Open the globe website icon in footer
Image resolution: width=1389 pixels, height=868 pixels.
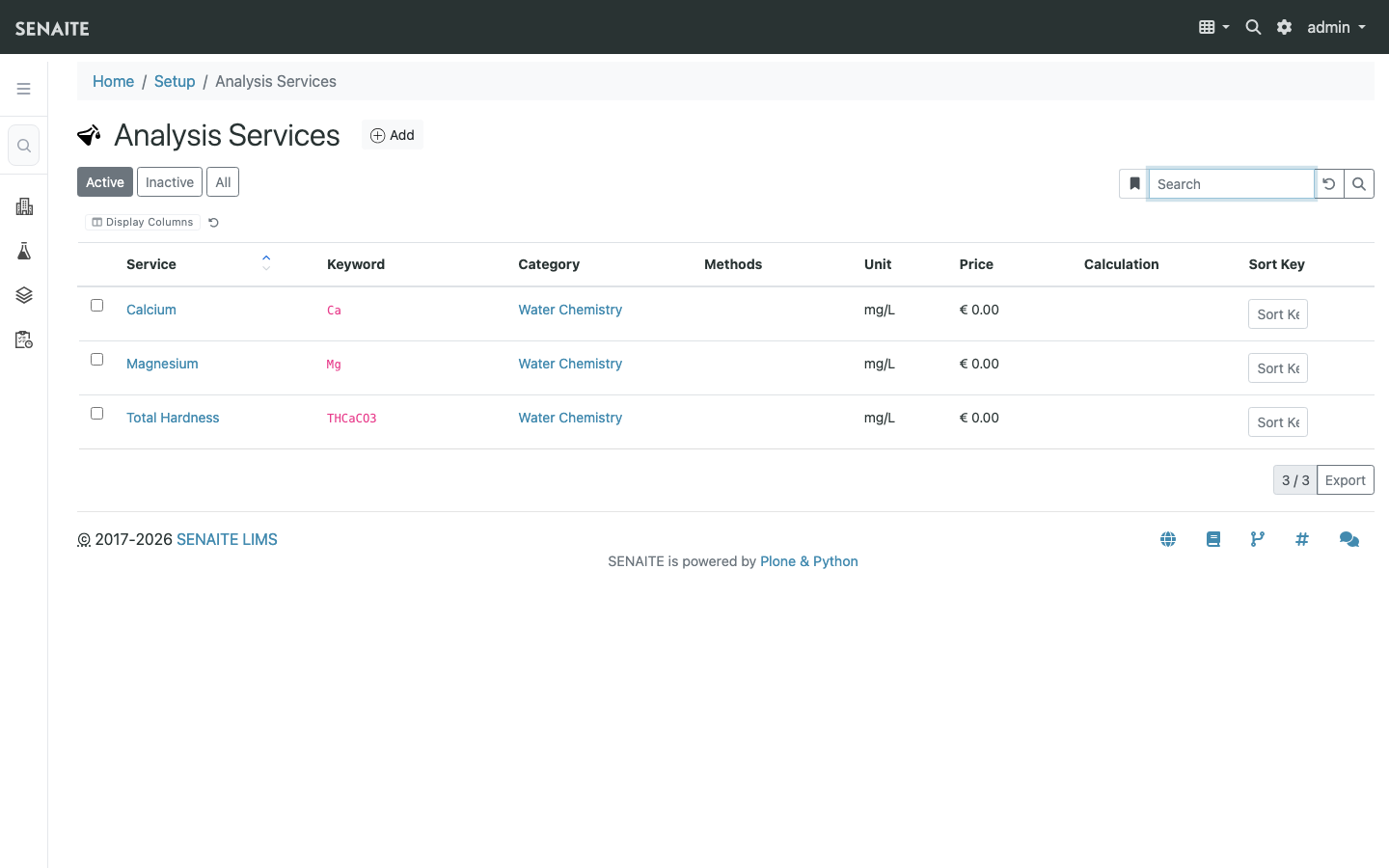(x=1168, y=539)
